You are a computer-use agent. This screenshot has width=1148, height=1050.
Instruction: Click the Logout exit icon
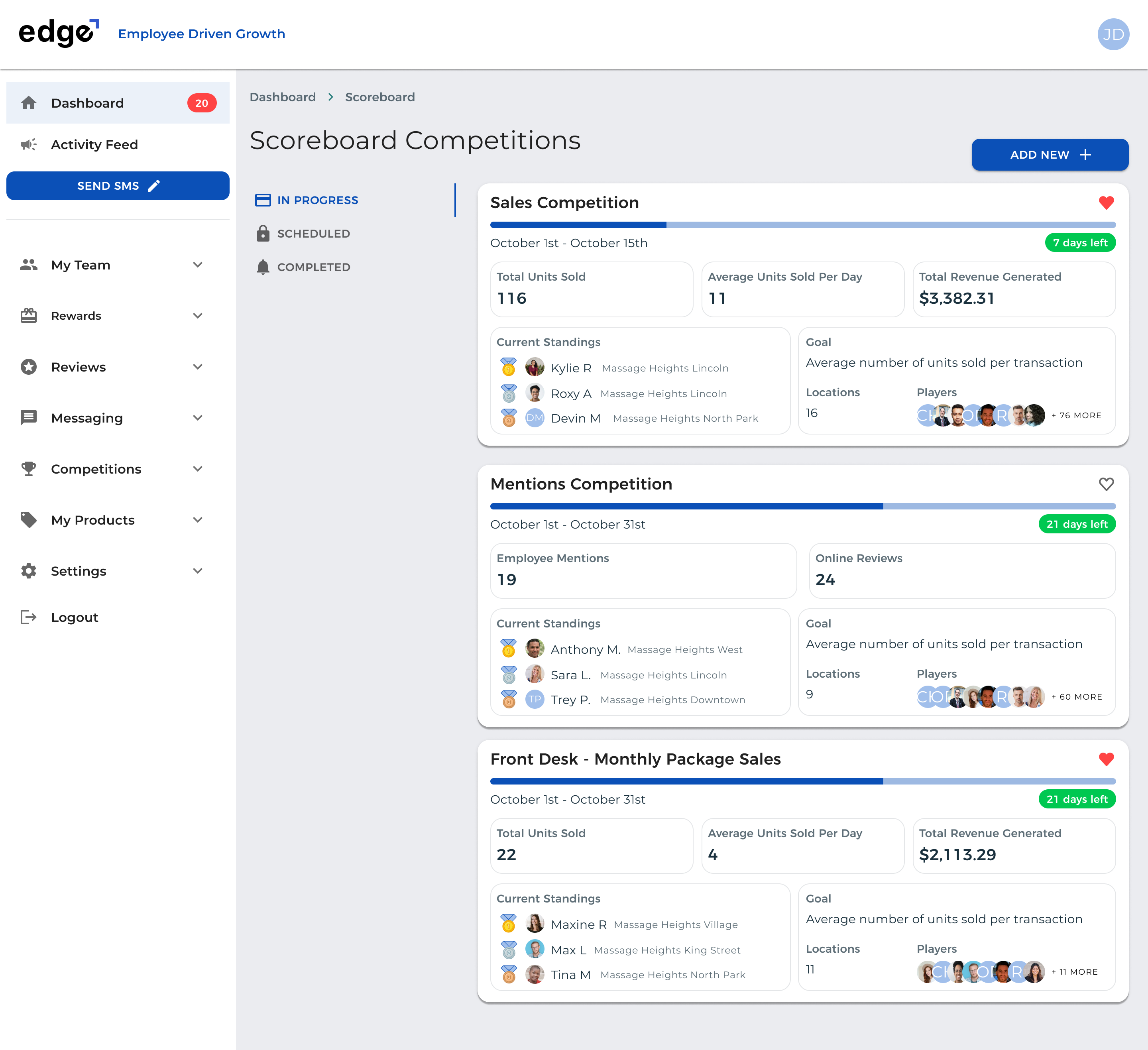(28, 617)
